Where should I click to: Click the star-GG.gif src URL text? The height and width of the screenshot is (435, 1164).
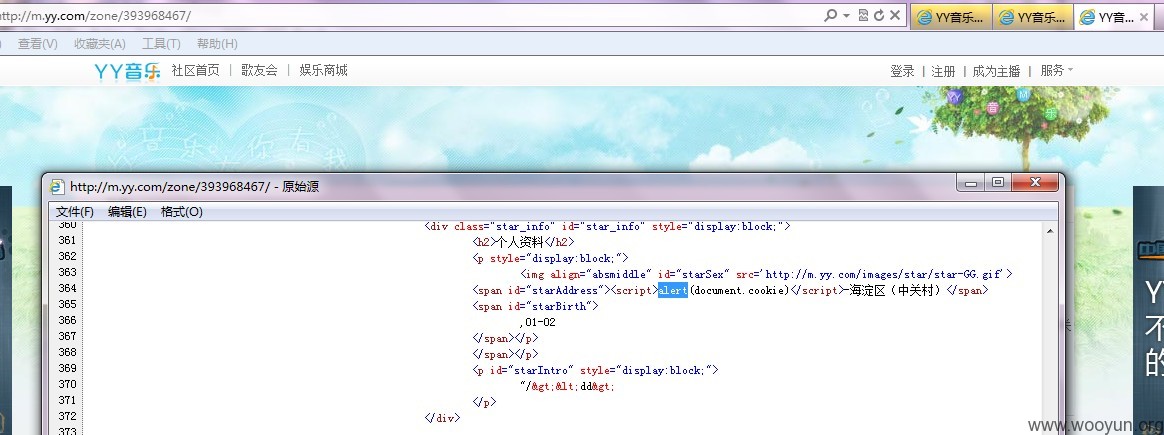pos(883,274)
